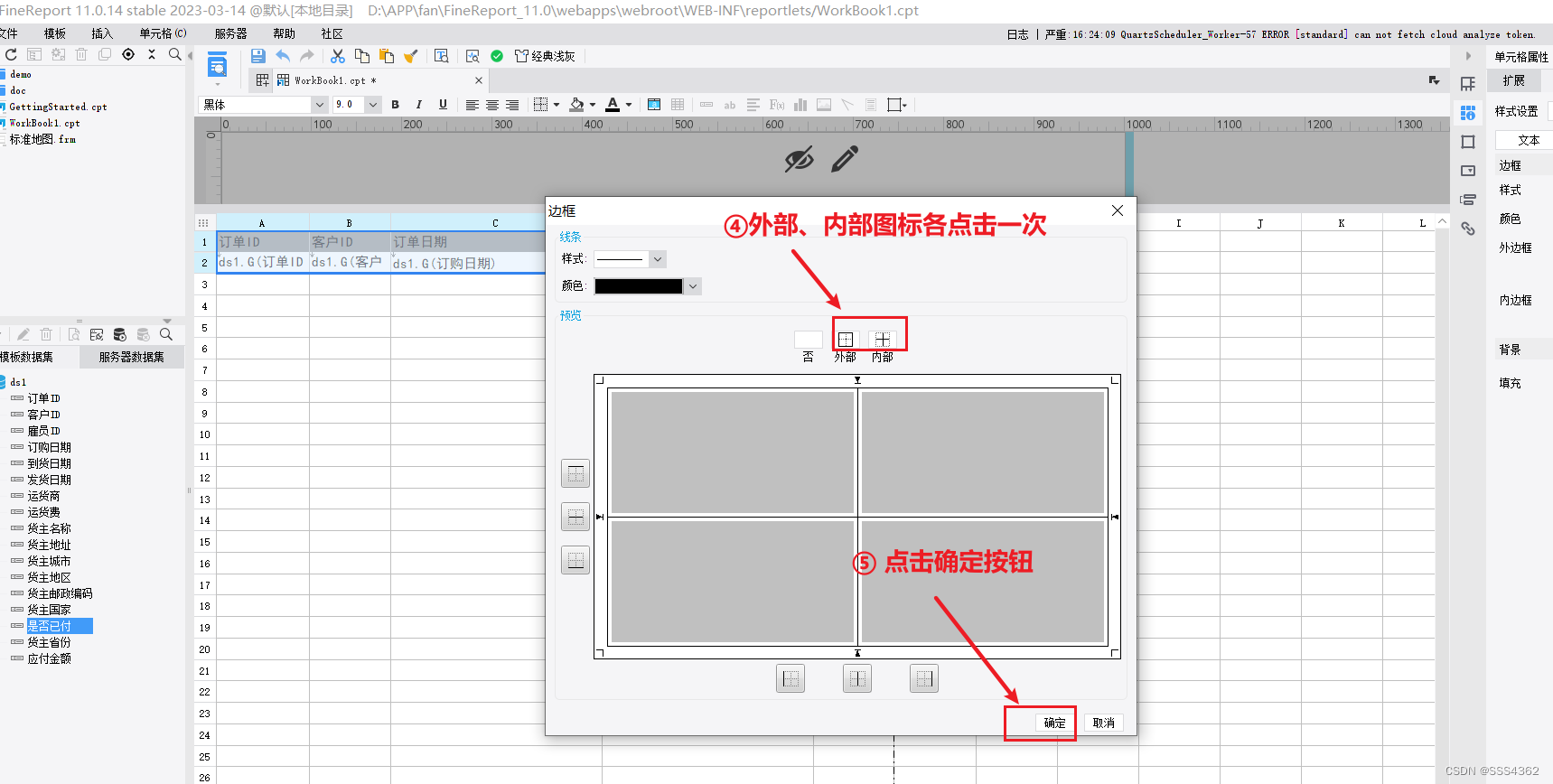Click the font color A swatch
The width and height of the screenshot is (1553, 784).
point(613,105)
